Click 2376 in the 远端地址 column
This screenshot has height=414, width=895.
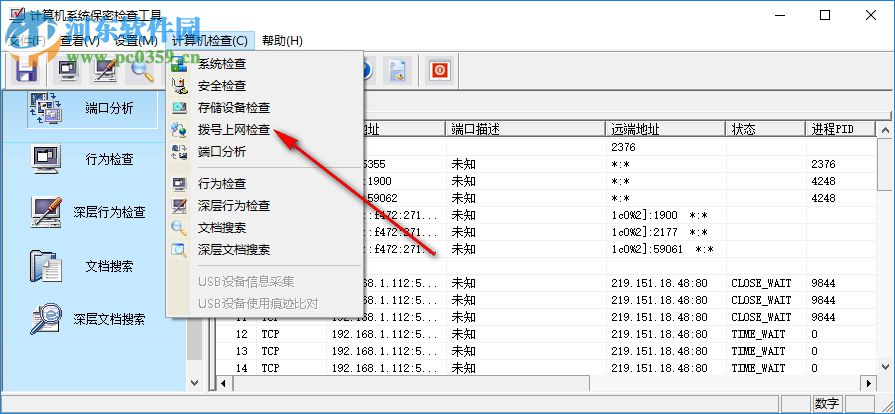623,147
